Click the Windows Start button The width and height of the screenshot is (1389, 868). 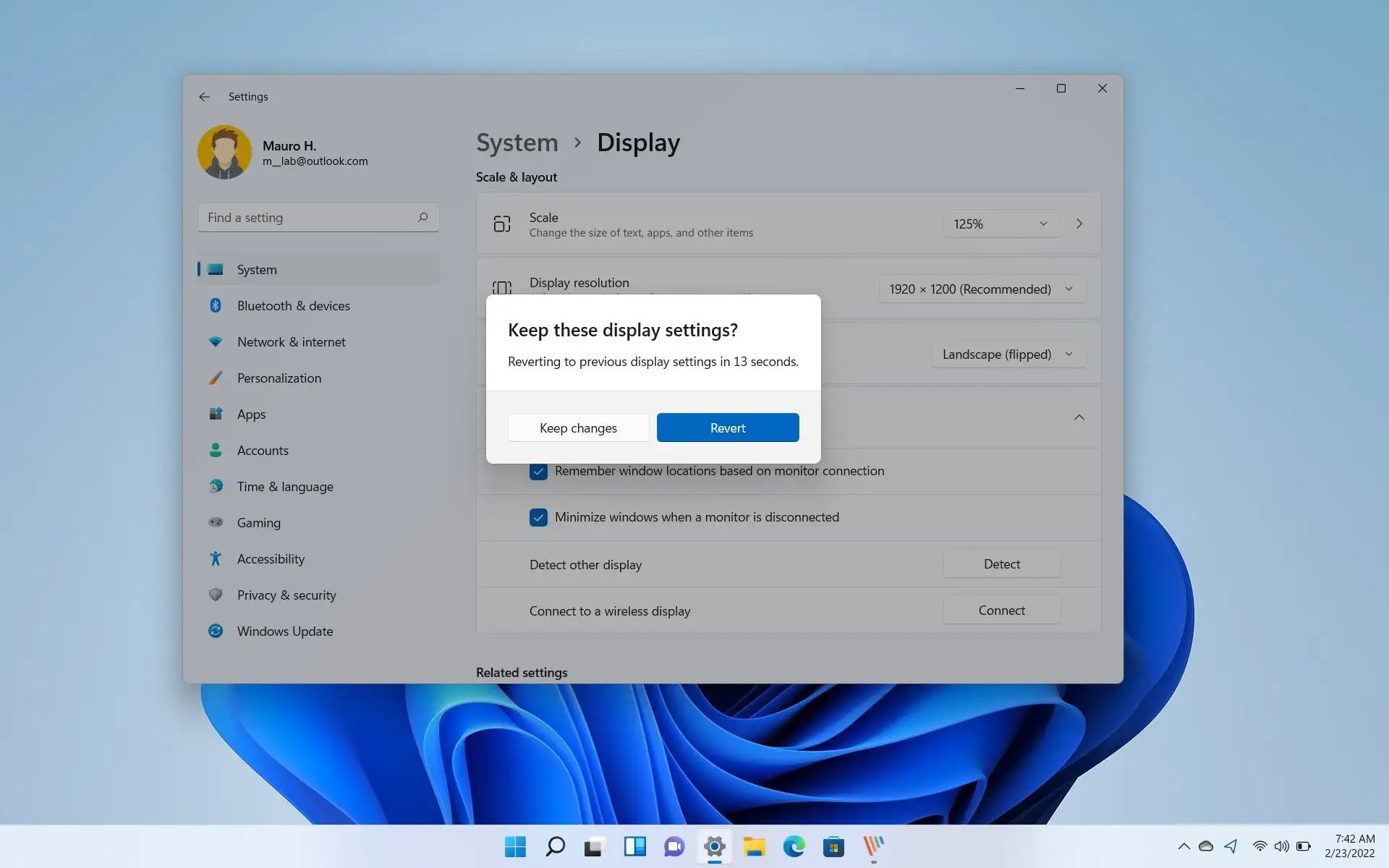click(x=515, y=846)
